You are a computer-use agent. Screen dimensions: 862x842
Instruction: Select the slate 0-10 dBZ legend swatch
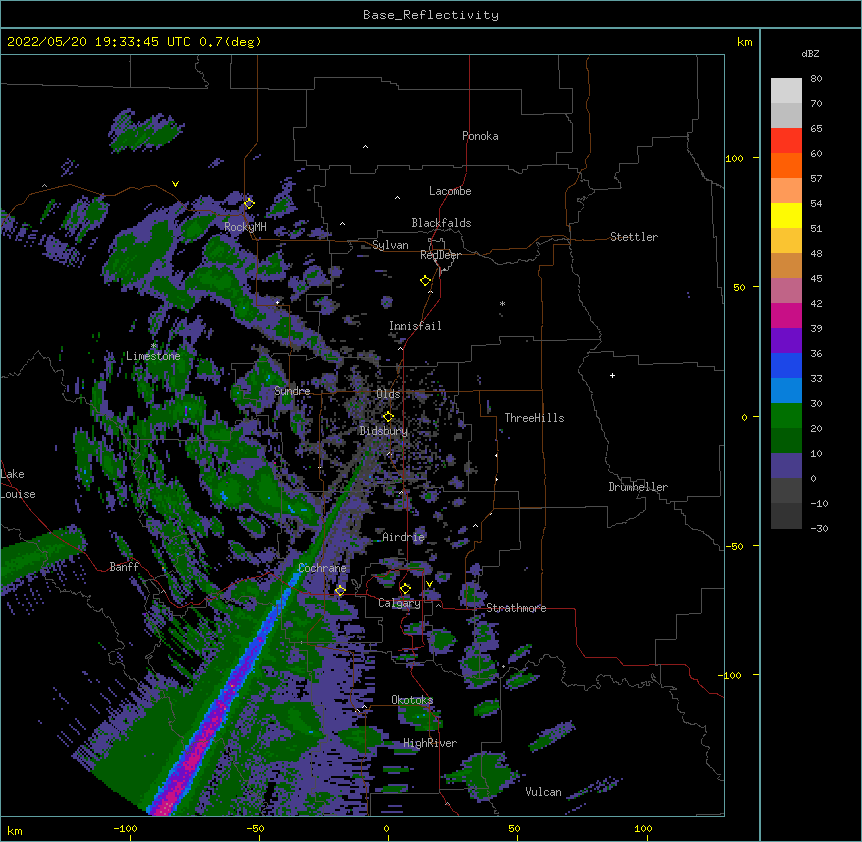pyautogui.click(x=786, y=466)
